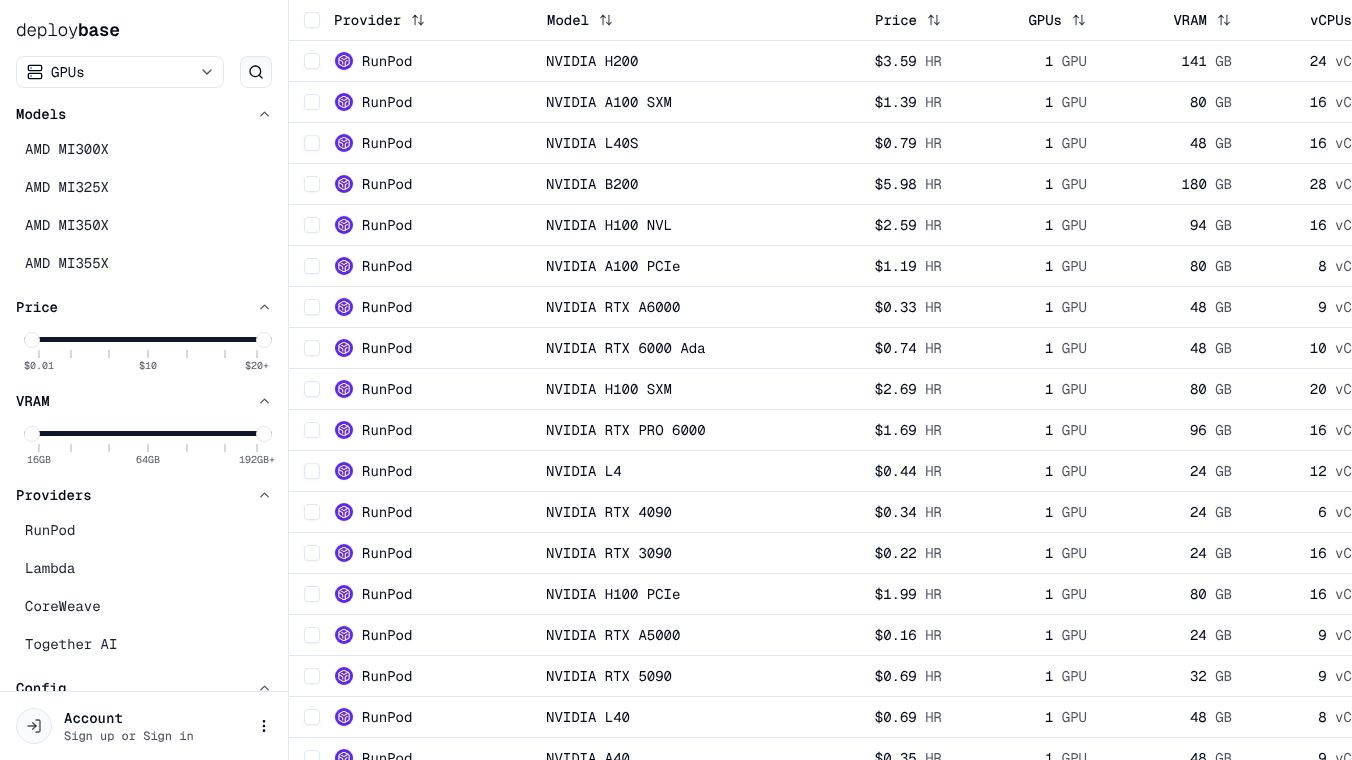Sort by Model column arrows icon
This screenshot has height=760, width=1352.
tap(606, 20)
